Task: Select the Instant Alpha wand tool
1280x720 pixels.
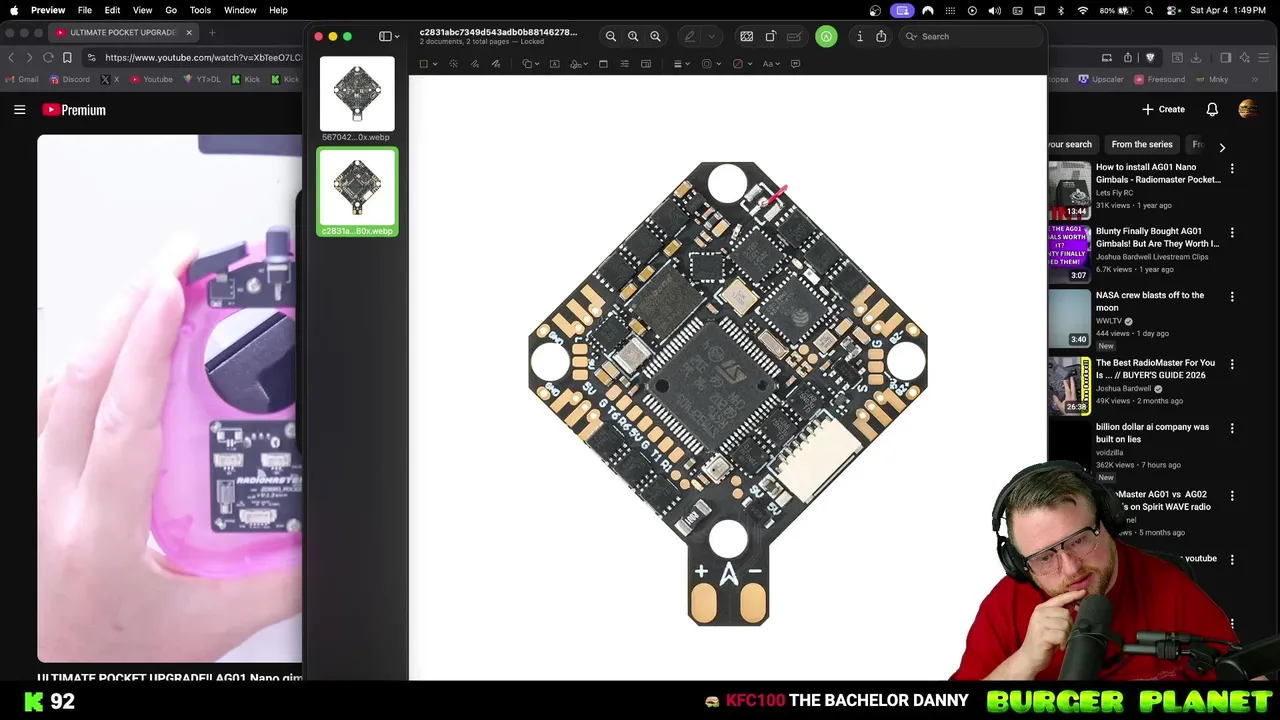Action: pyautogui.click(x=453, y=64)
